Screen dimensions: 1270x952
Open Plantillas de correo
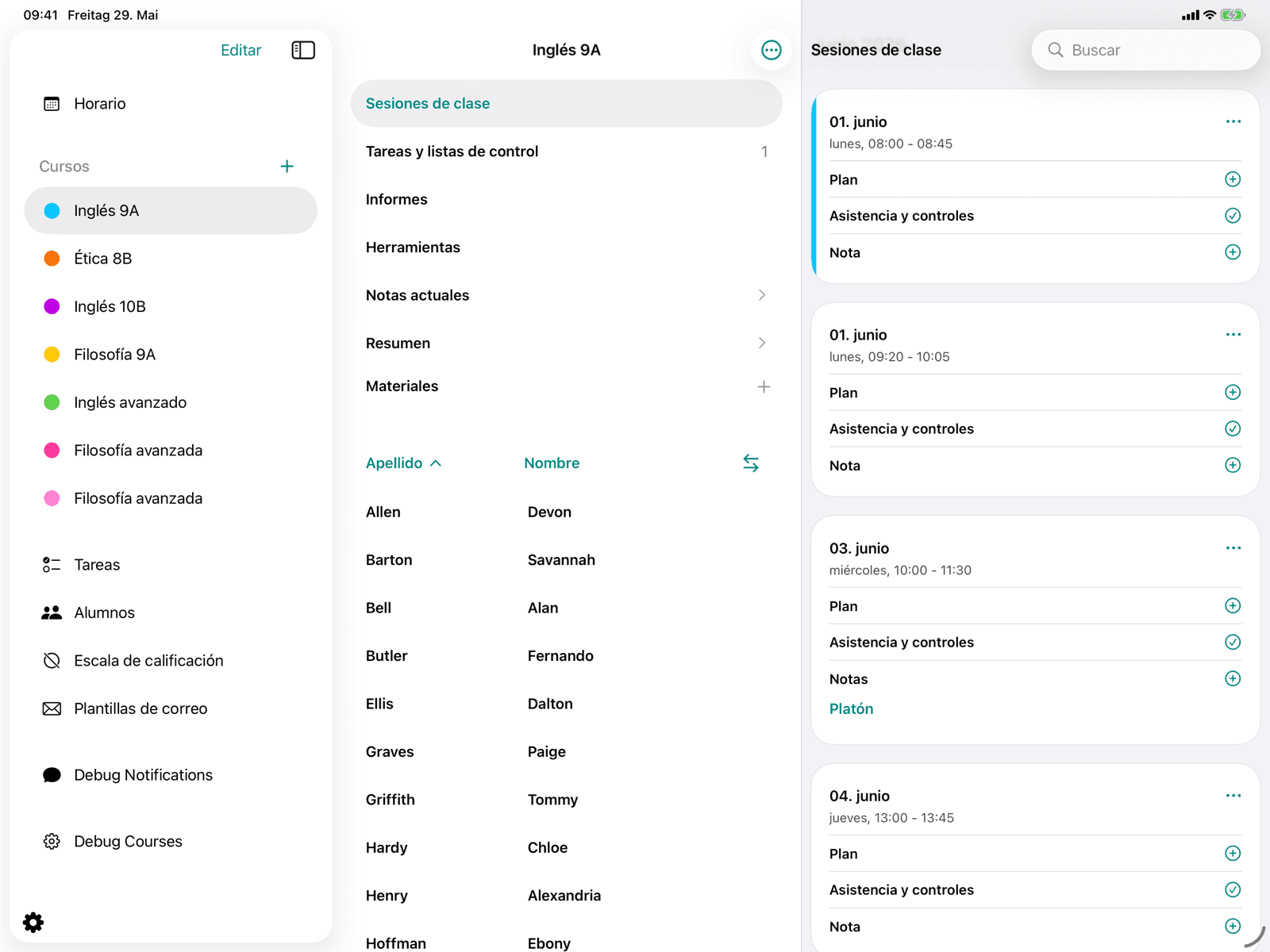coord(171,709)
